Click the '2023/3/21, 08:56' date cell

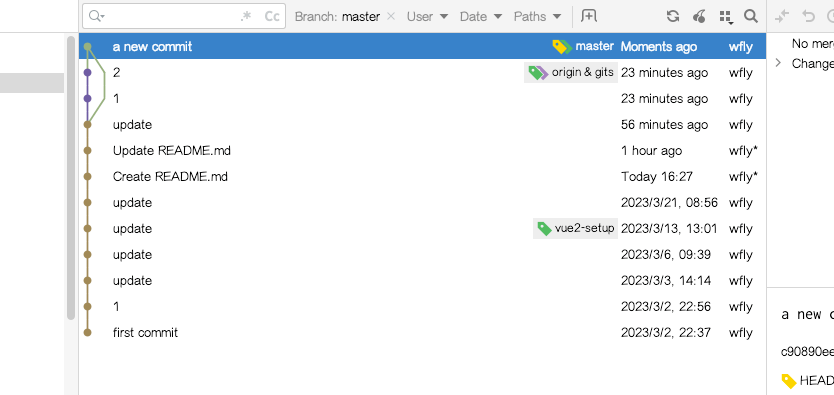pyautogui.click(x=669, y=203)
